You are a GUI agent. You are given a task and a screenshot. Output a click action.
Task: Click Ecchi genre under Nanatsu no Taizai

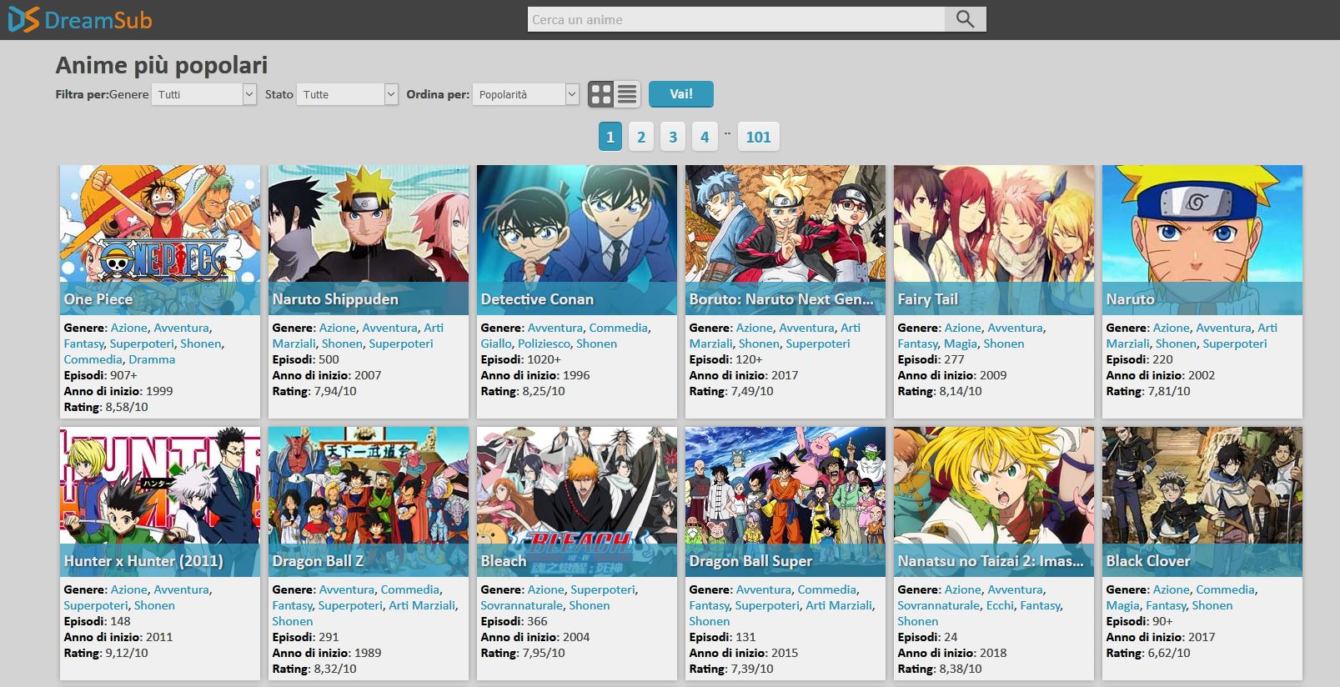click(1000, 605)
